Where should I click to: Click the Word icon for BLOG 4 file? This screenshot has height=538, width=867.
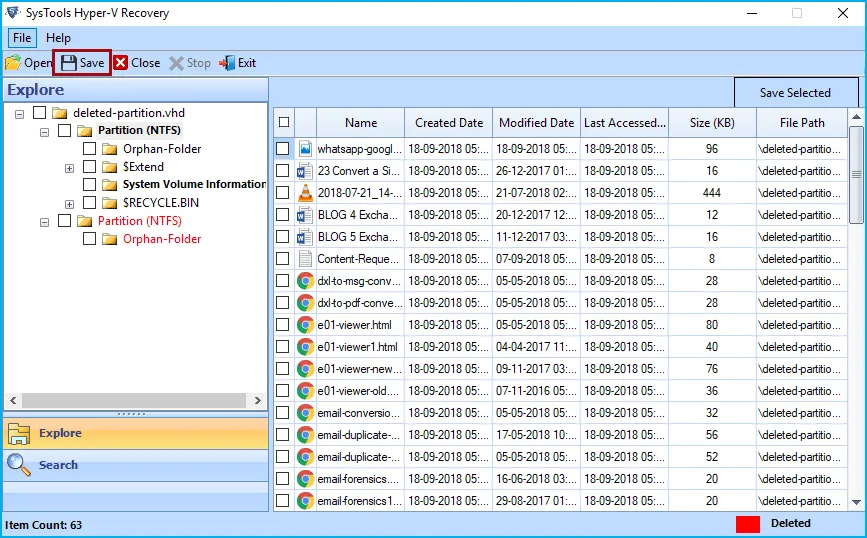point(306,215)
